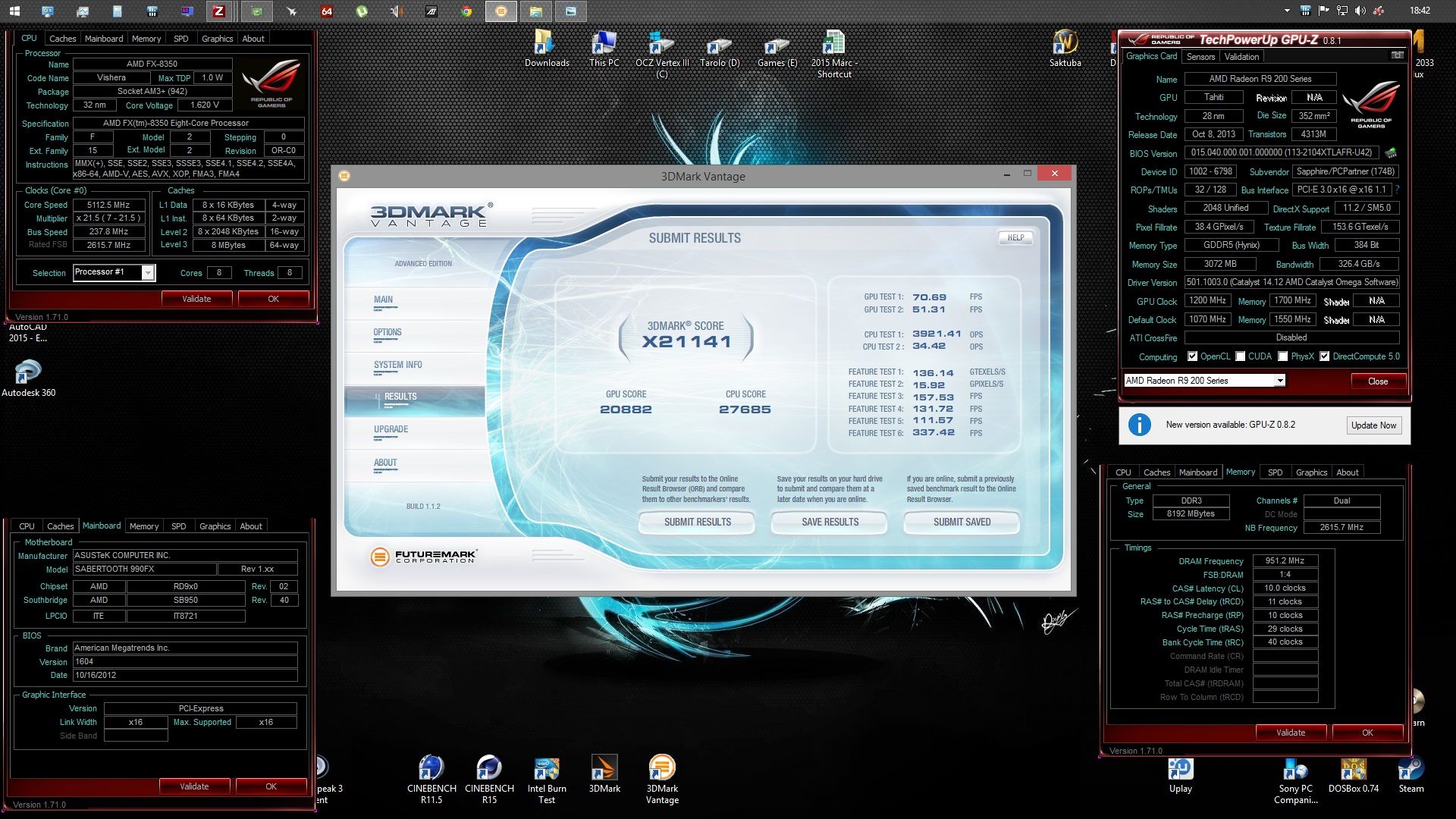Launch CINEBENCH R15 desktop icon
This screenshot has width=1456, height=819.
489,780
